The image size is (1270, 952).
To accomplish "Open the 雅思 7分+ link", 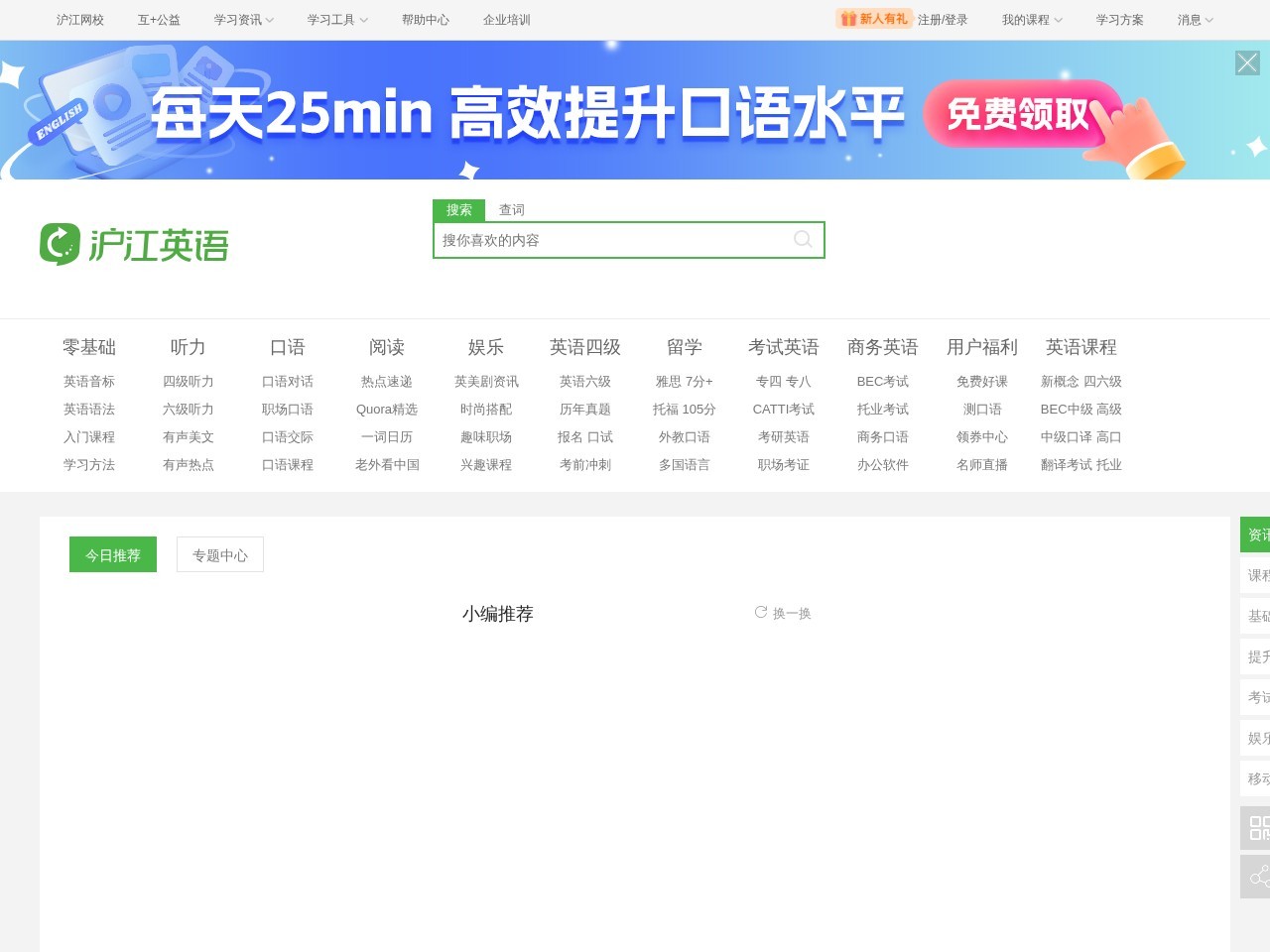I will [x=684, y=382].
